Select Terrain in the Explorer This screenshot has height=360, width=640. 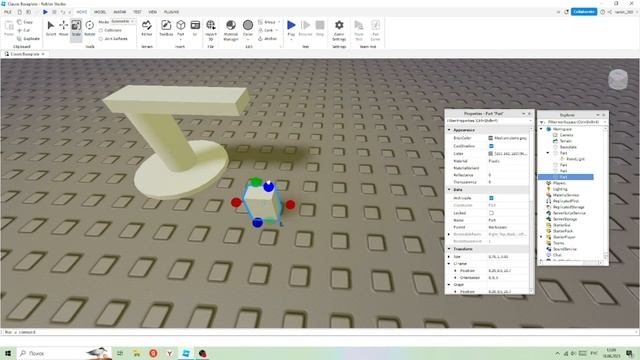(x=565, y=141)
